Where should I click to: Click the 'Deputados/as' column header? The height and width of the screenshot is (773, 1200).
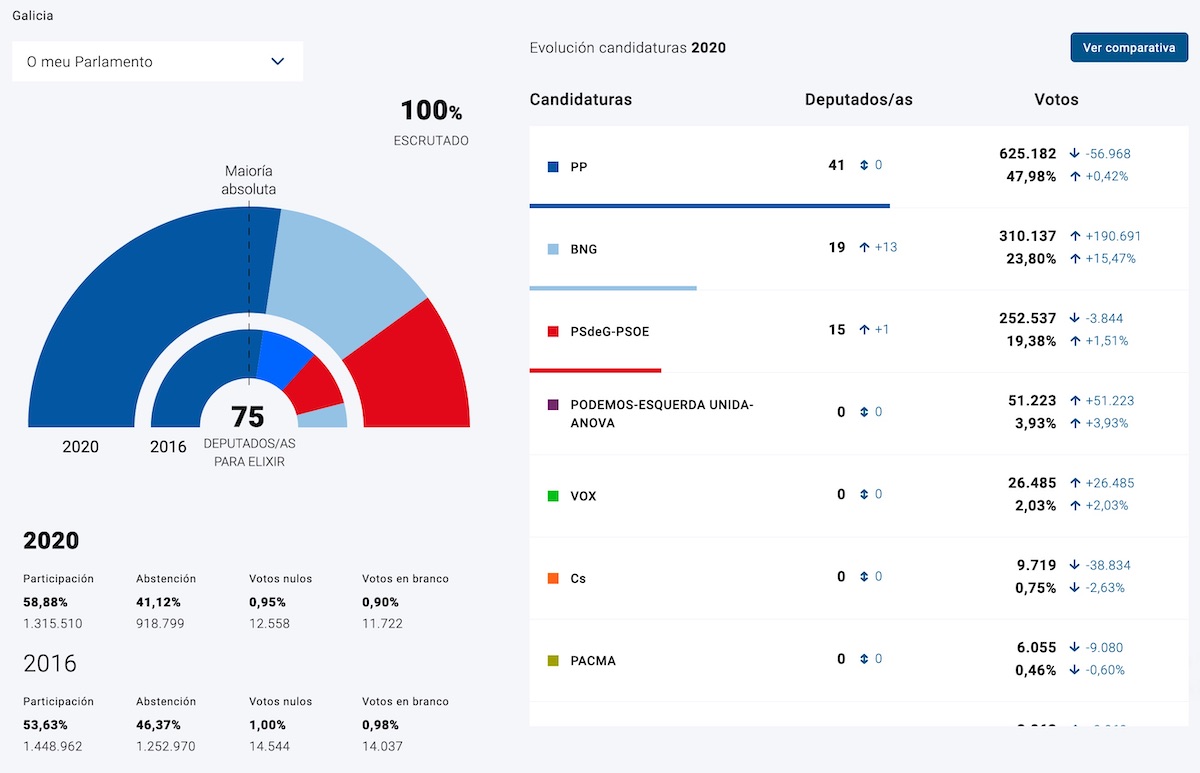tap(858, 100)
